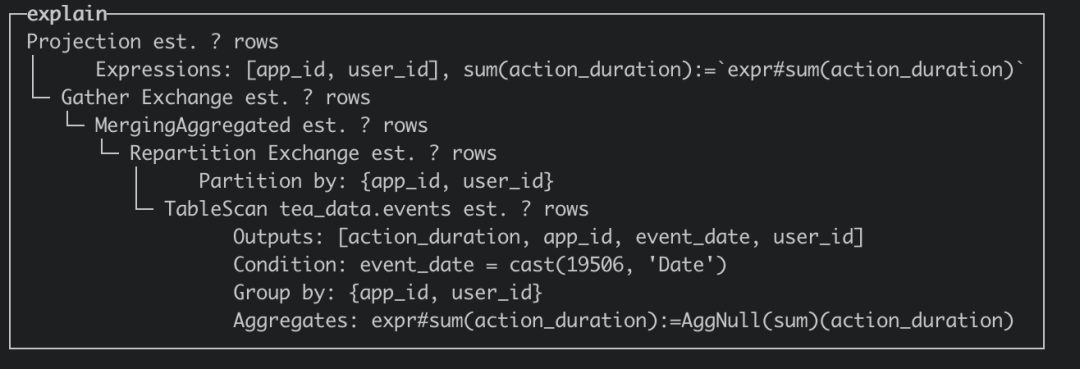Click the branch connector before Repartition Exchange

tap(109, 151)
